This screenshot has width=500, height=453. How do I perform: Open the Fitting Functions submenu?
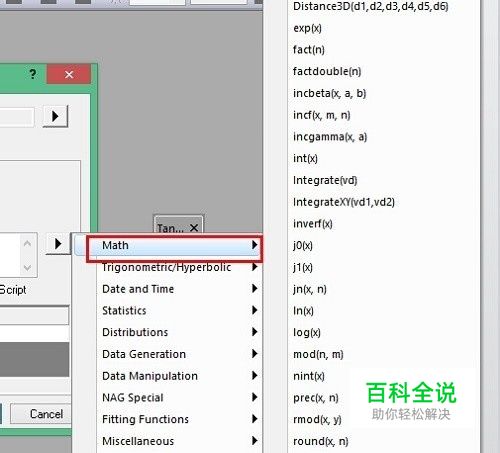pos(180,419)
